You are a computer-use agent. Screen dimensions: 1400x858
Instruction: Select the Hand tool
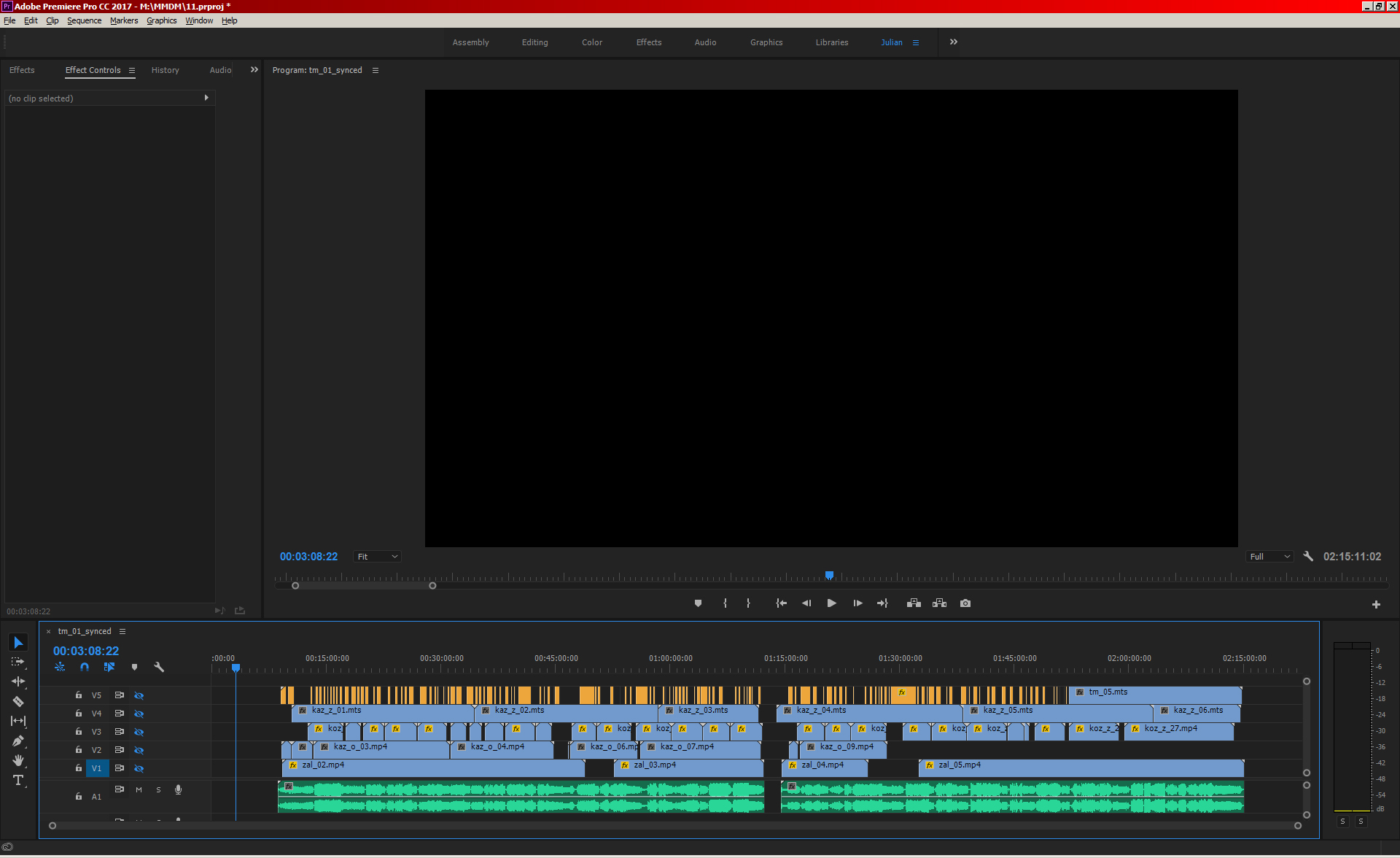point(18,760)
